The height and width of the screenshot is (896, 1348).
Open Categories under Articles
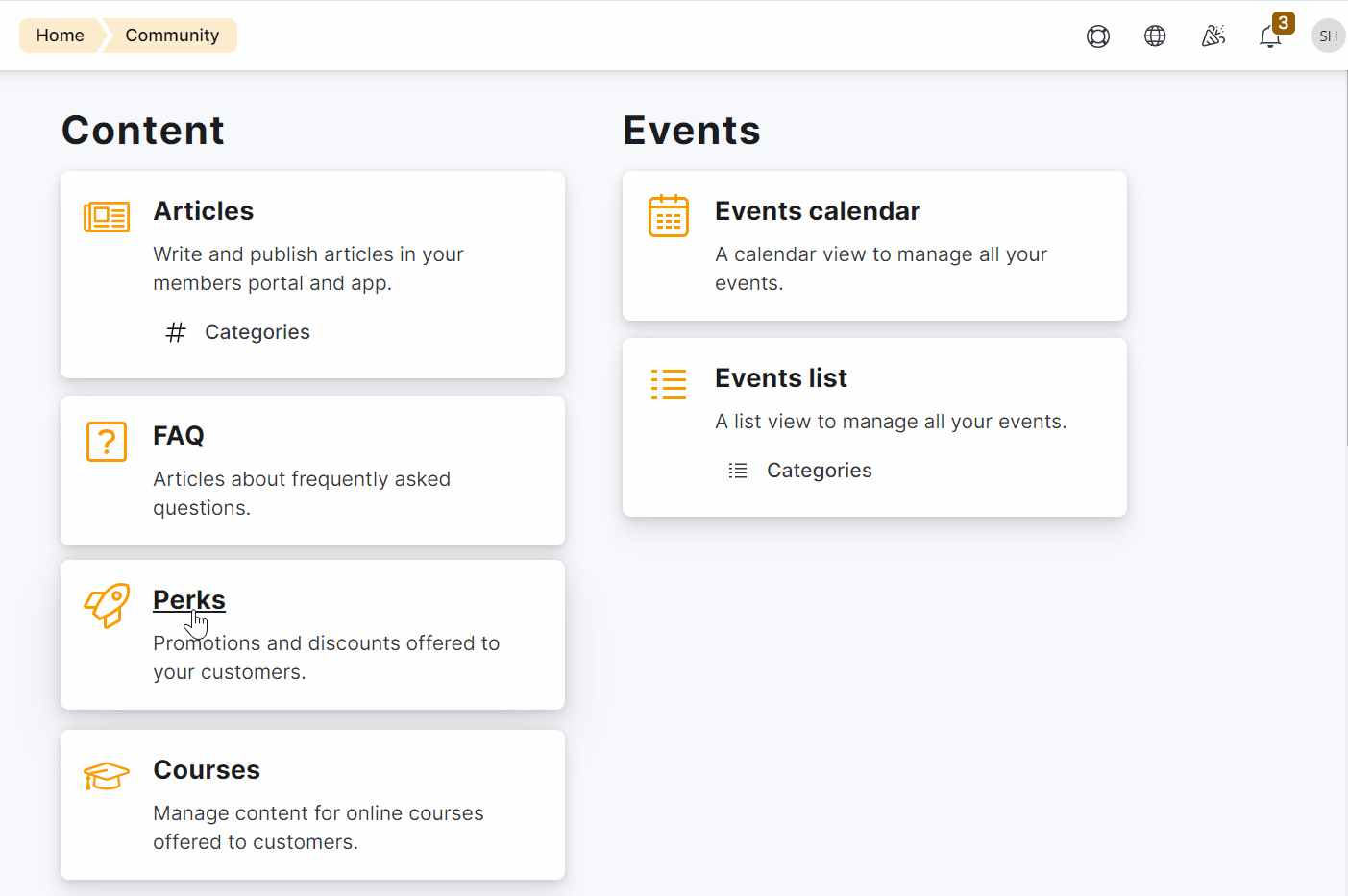pos(257,332)
